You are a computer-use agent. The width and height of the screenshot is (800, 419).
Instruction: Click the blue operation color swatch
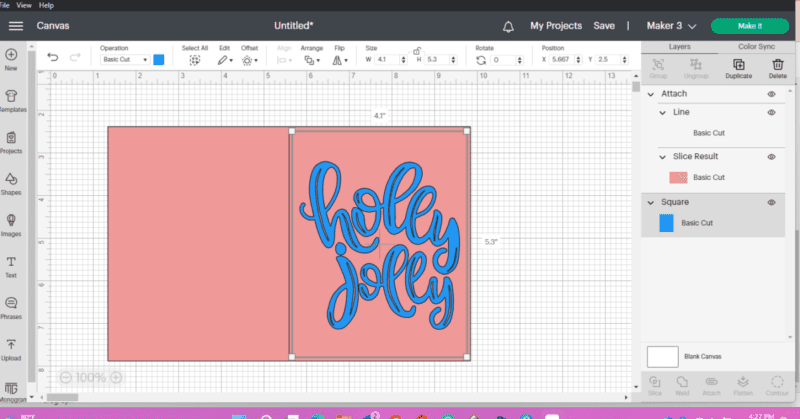[x=159, y=60]
